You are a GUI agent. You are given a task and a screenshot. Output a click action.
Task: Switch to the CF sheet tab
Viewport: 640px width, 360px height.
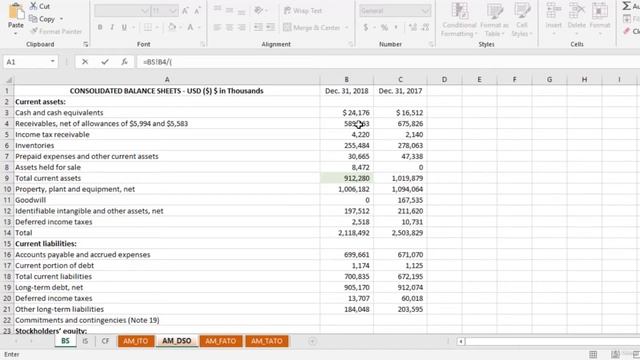click(105, 341)
